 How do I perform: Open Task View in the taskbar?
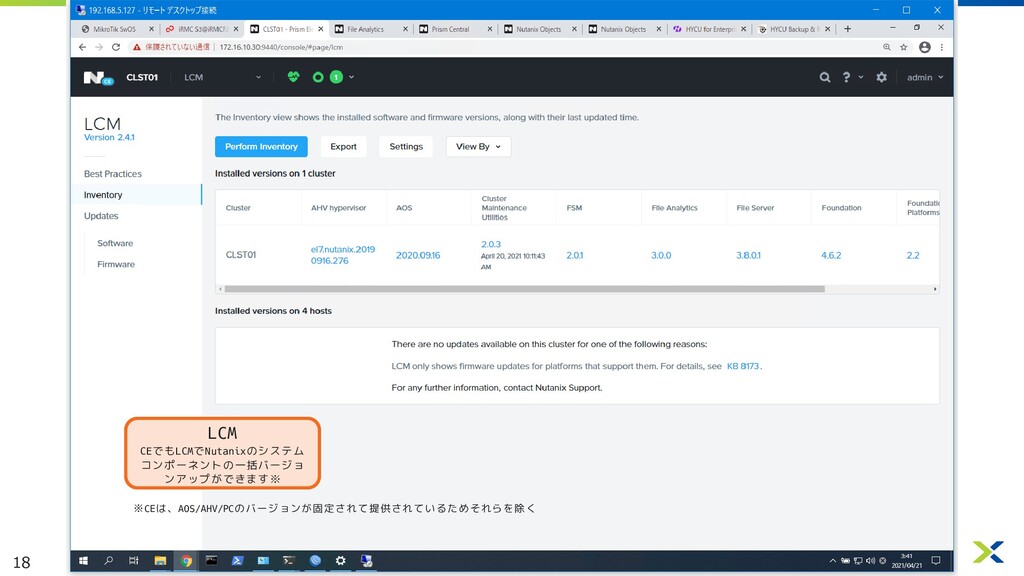click(x=134, y=560)
